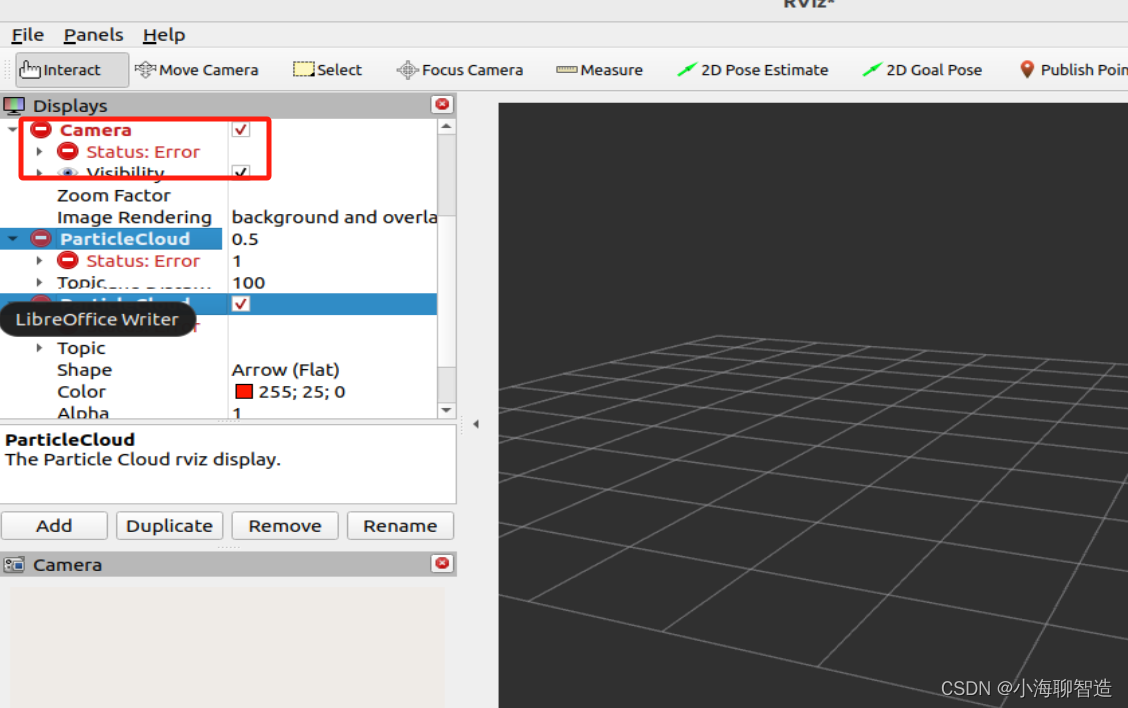The image size is (1128, 708).
Task: Select the Publish Point tool
Action: coord(1073,70)
